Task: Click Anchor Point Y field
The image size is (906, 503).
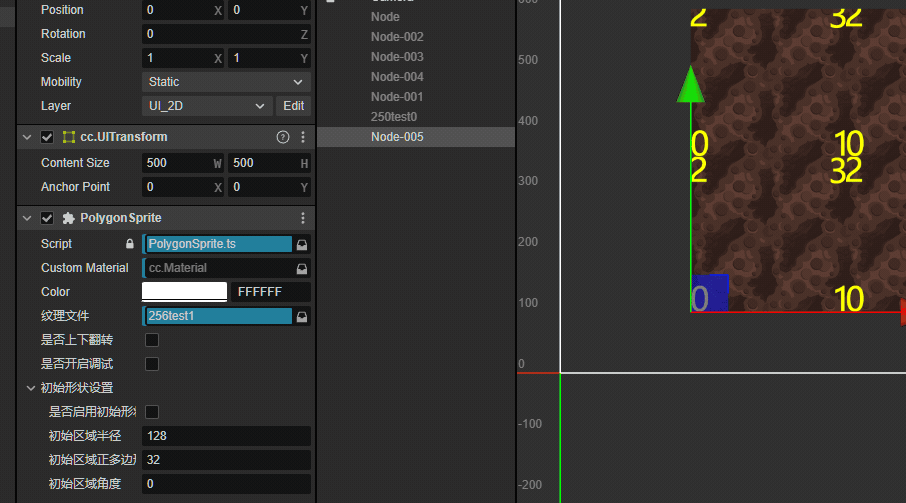Action: [x=269, y=187]
